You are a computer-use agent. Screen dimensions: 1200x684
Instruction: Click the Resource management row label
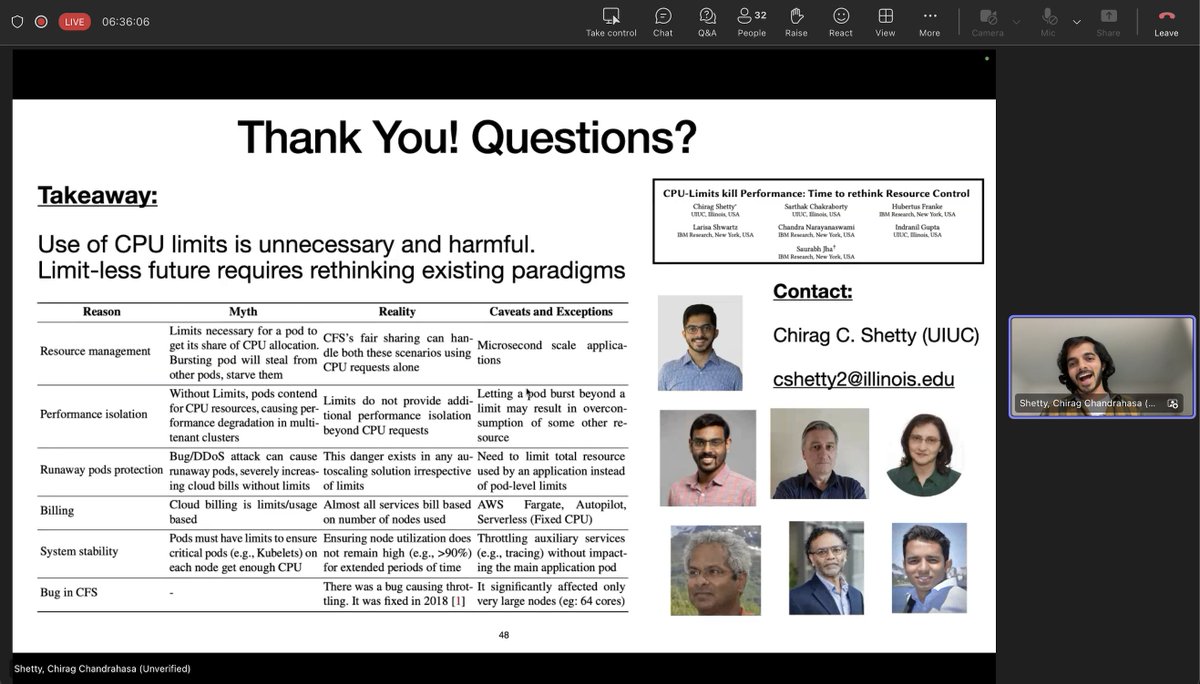click(95, 352)
